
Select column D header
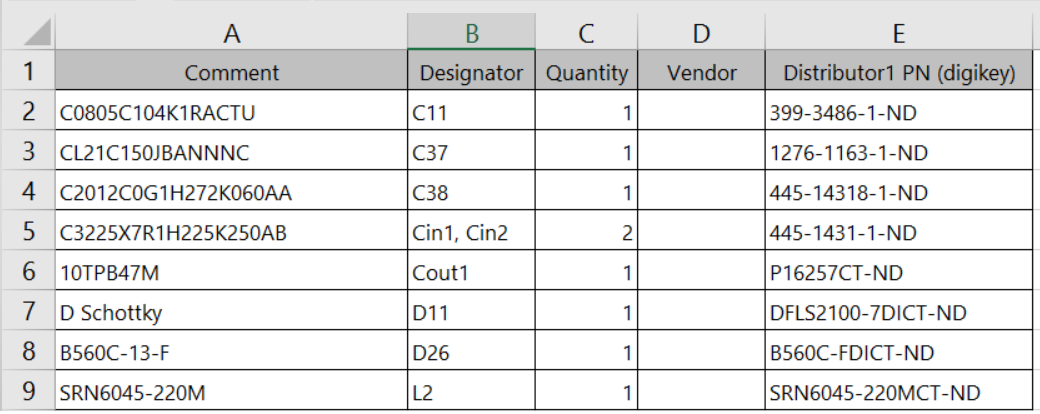point(701,33)
